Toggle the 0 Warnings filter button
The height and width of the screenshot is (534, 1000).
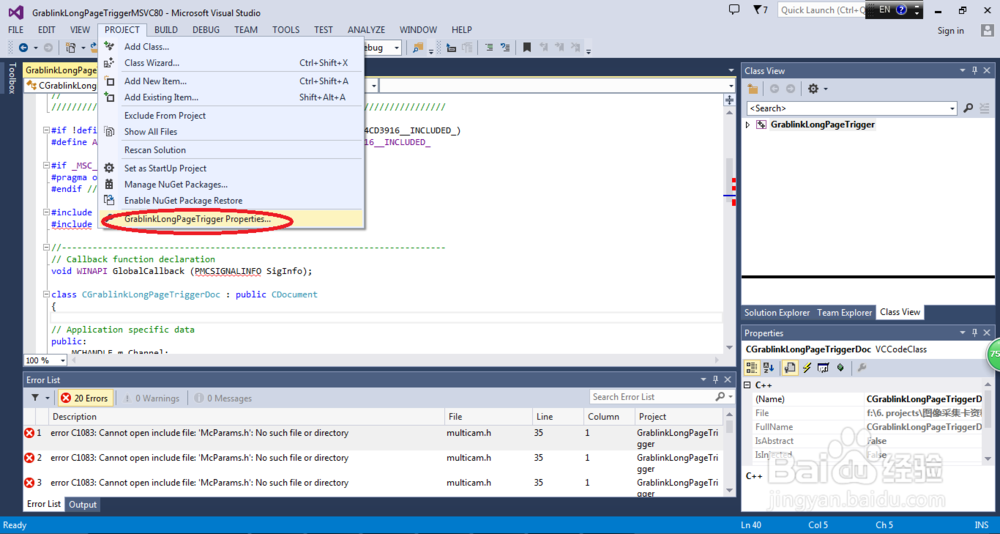click(x=151, y=398)
